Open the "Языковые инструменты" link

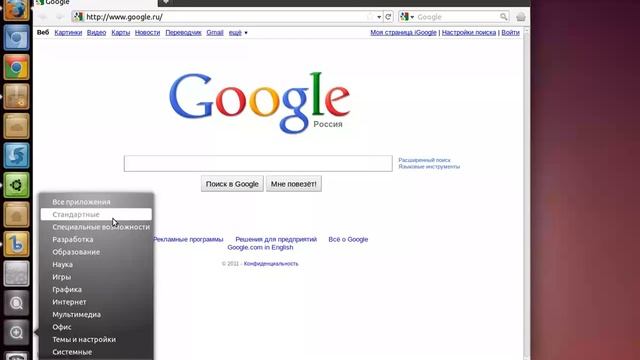[429, 167]
